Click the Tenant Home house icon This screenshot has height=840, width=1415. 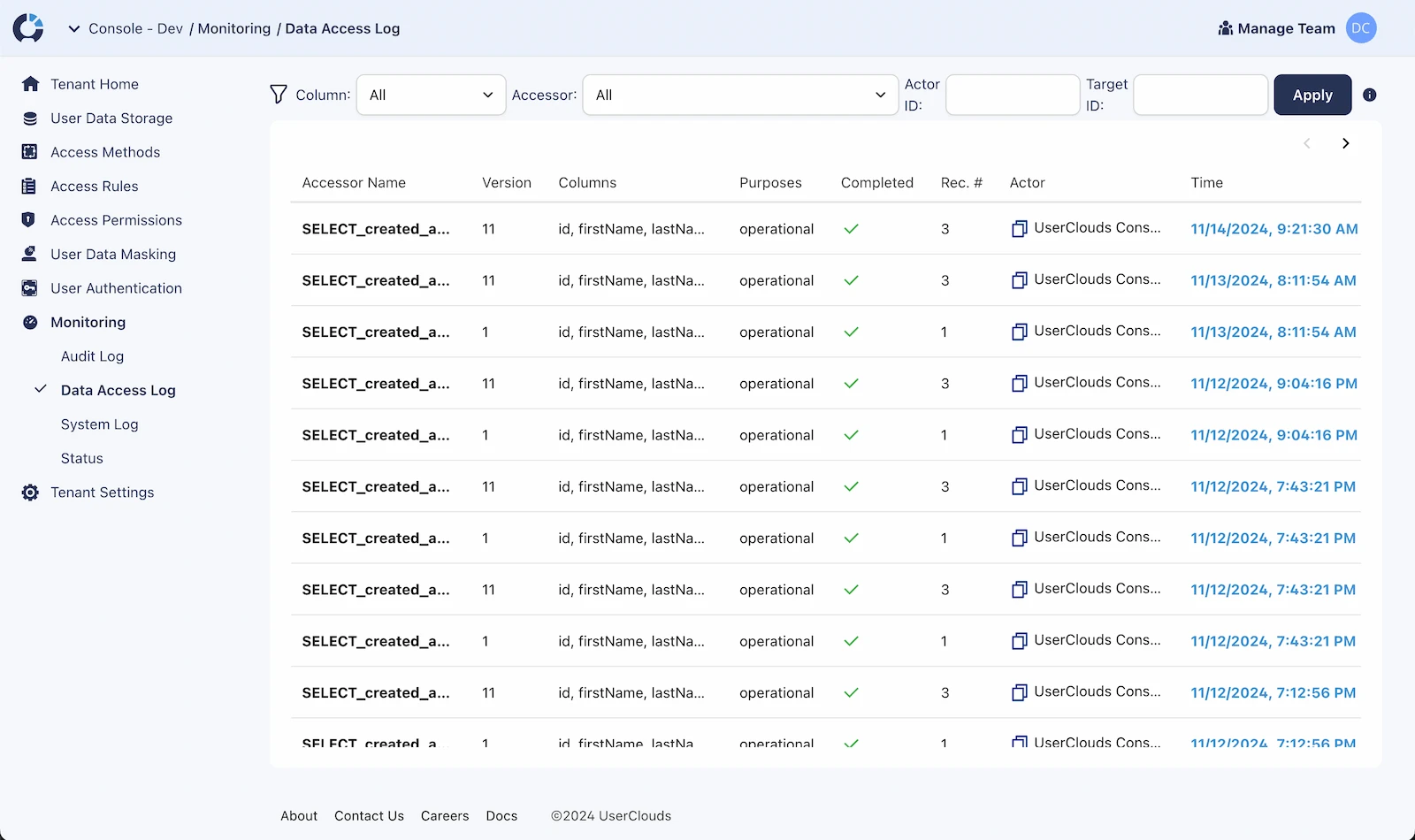point(30,84)
